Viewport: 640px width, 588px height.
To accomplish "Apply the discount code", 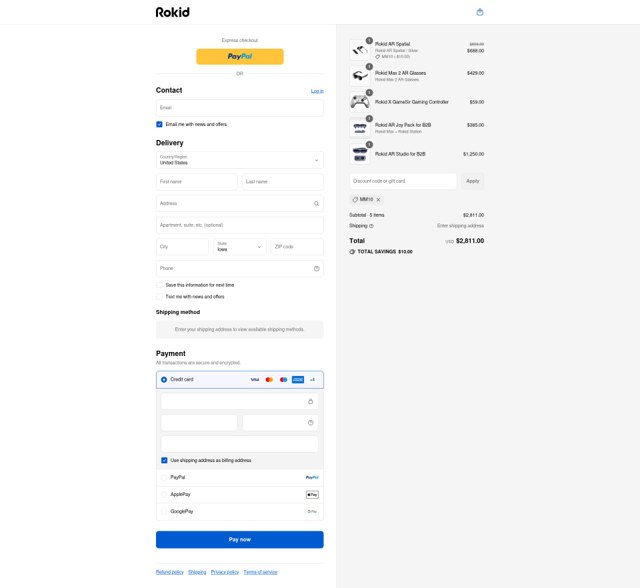I will 473,181.
